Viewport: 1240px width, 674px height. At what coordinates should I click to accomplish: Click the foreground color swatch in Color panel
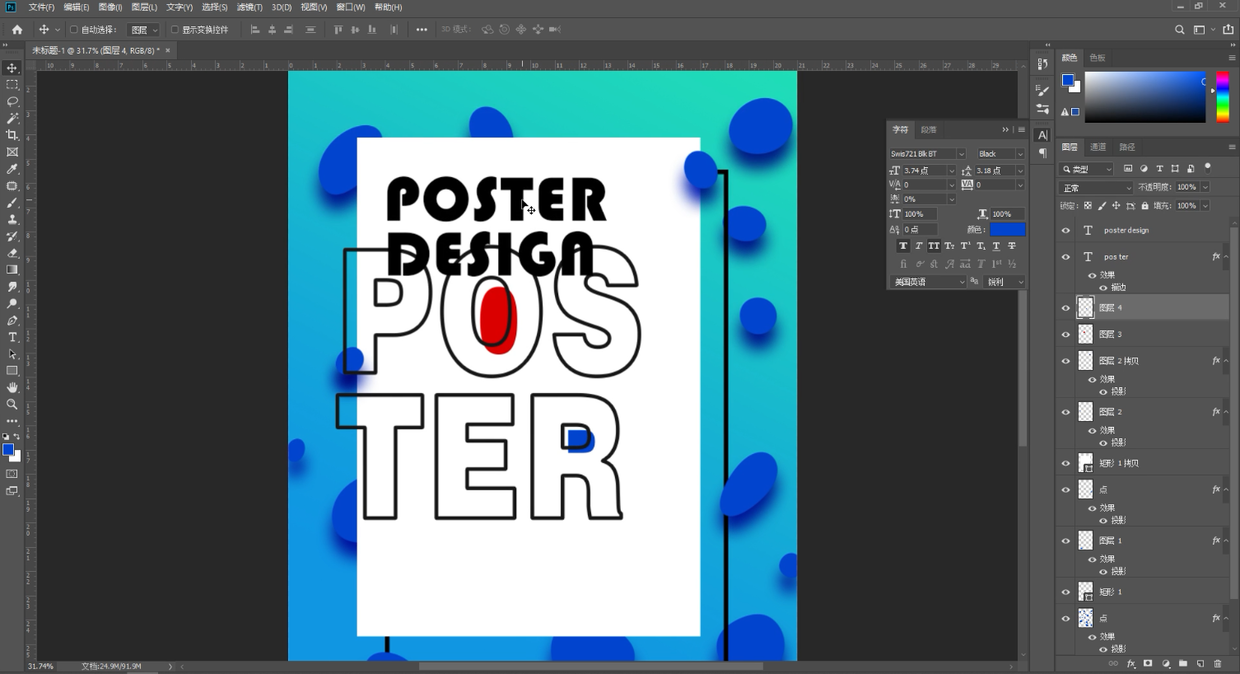click(1067, 80)
